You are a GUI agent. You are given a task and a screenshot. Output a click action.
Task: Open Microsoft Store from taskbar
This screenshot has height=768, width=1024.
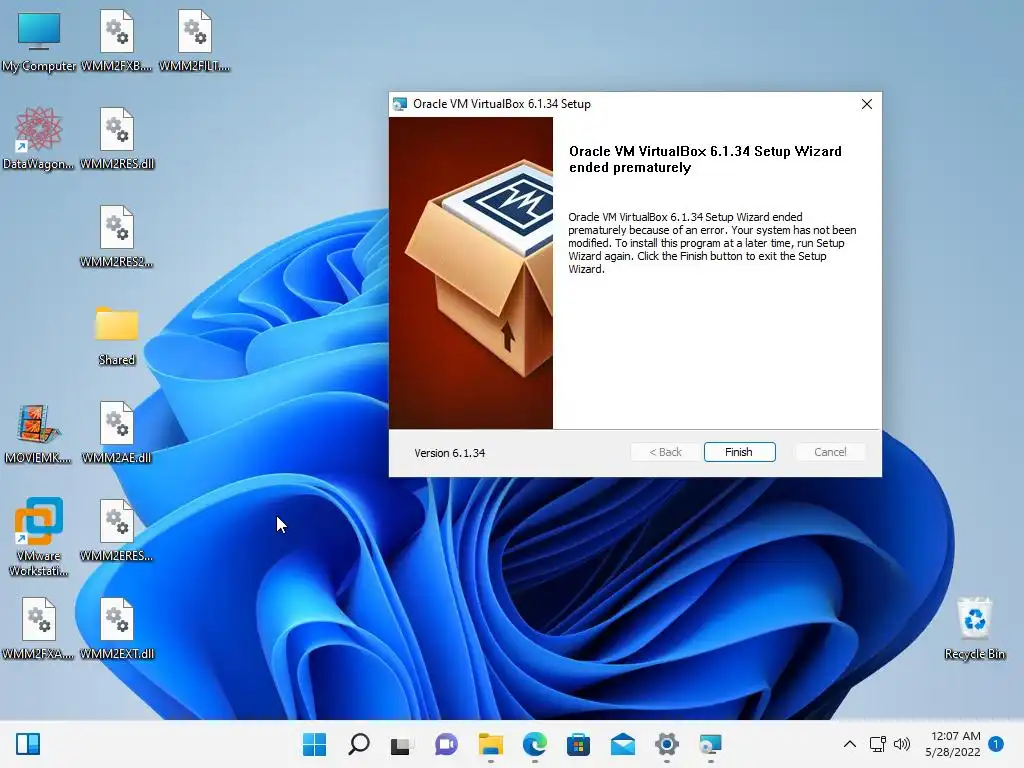point(578,744)
